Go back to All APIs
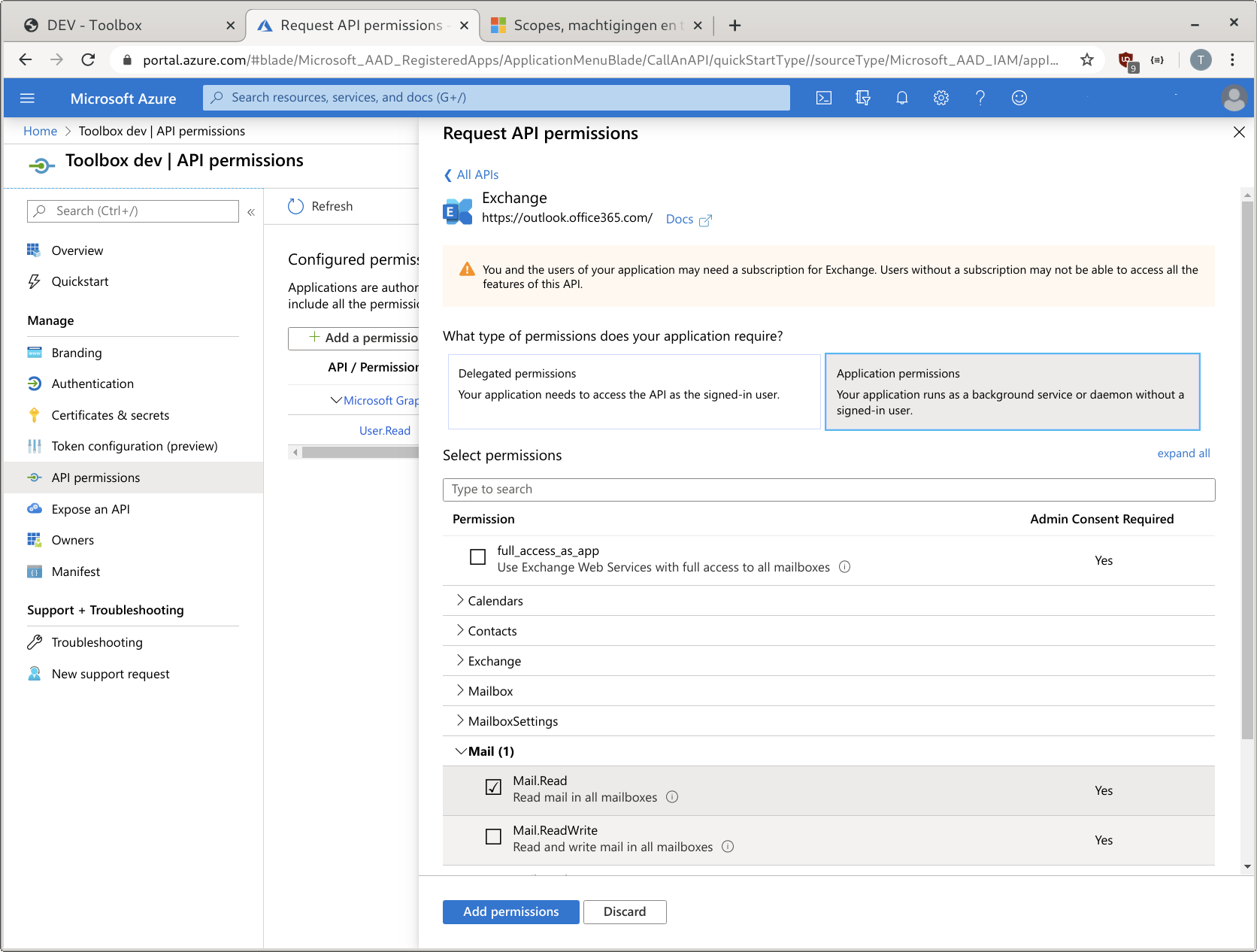 point(471,174)
